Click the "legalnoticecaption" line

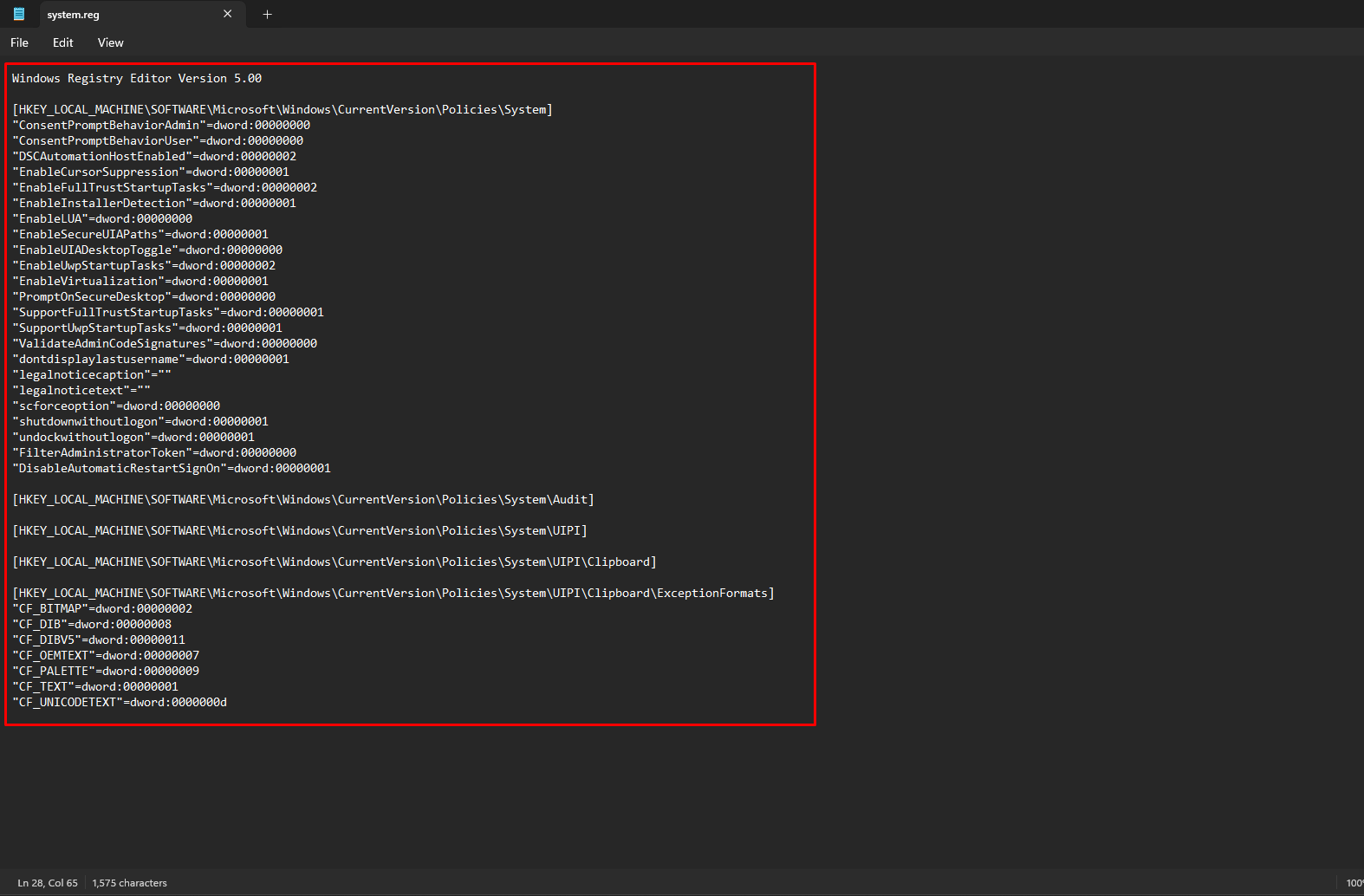92,374
